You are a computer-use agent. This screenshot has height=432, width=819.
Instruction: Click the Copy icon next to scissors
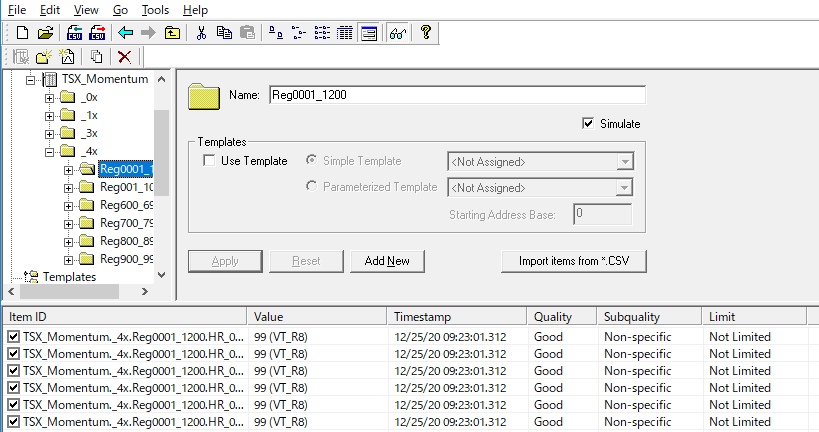[x=224, y=33]
